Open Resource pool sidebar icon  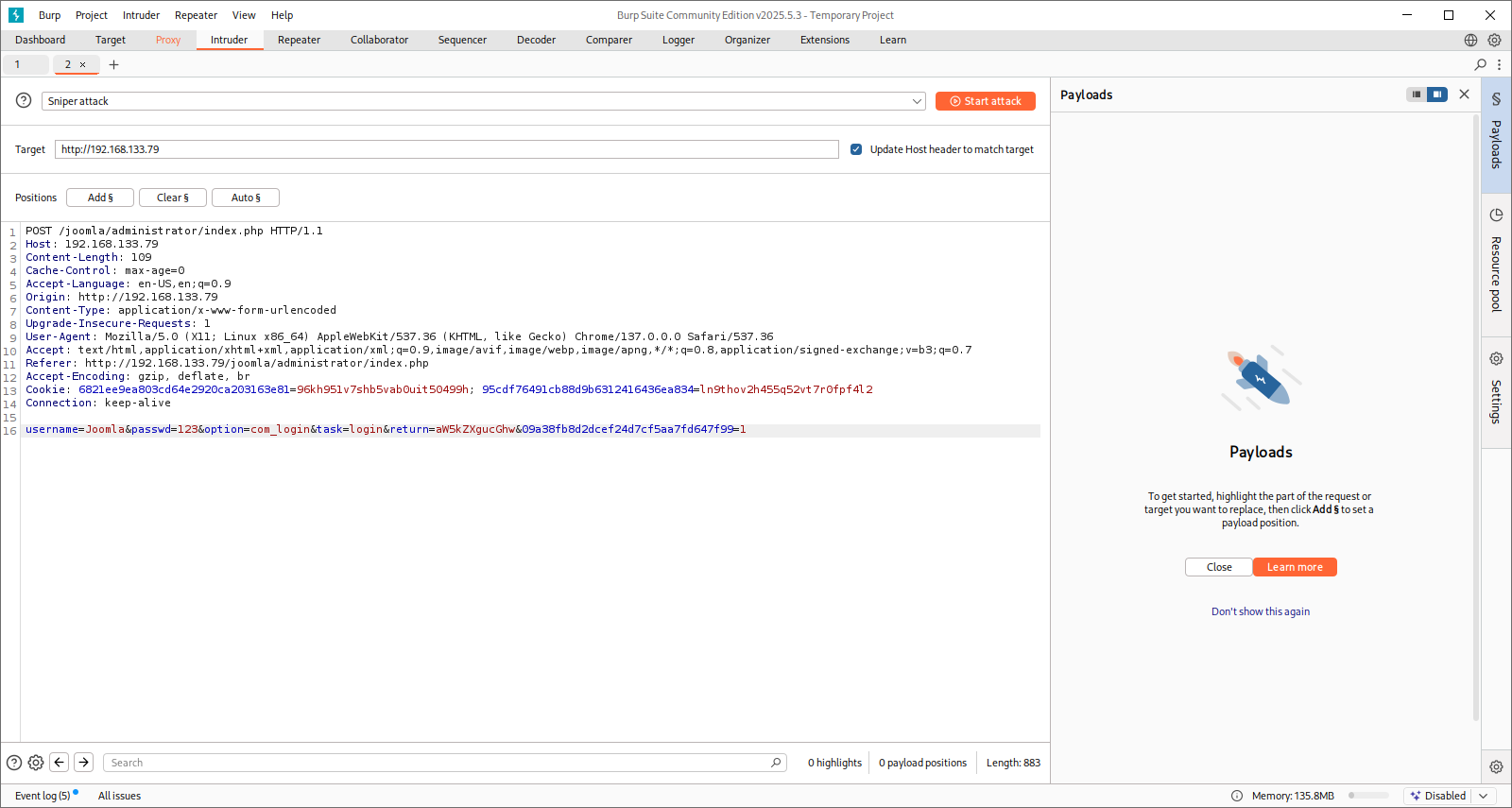tap(1496, 215)
